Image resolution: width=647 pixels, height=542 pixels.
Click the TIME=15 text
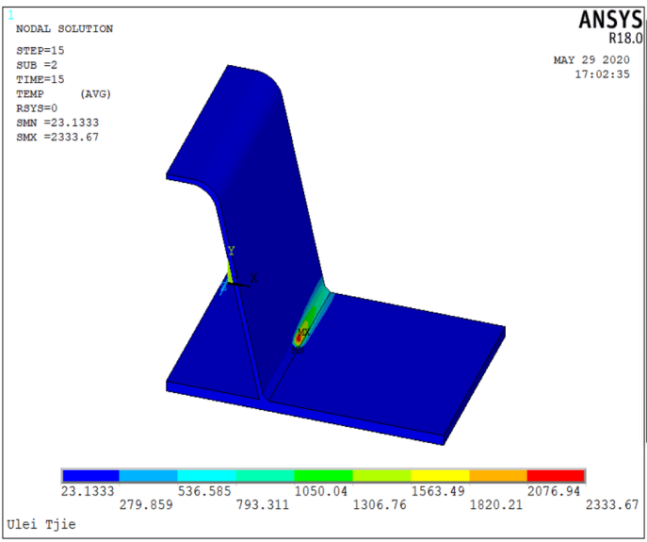coord(40,80)
